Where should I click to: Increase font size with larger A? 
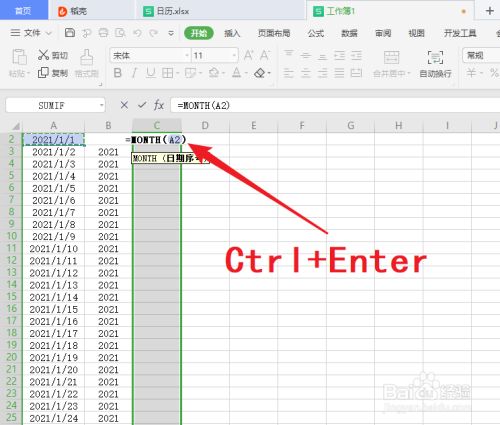point(249,55)
